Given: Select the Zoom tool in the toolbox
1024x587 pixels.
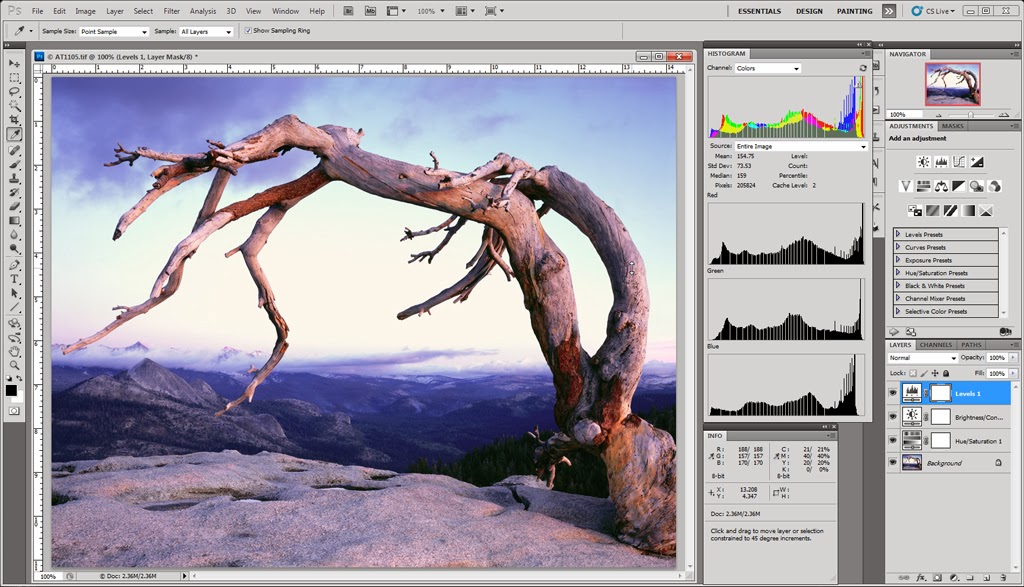Looking at the screenshot, I should click(x=15, y=365).
